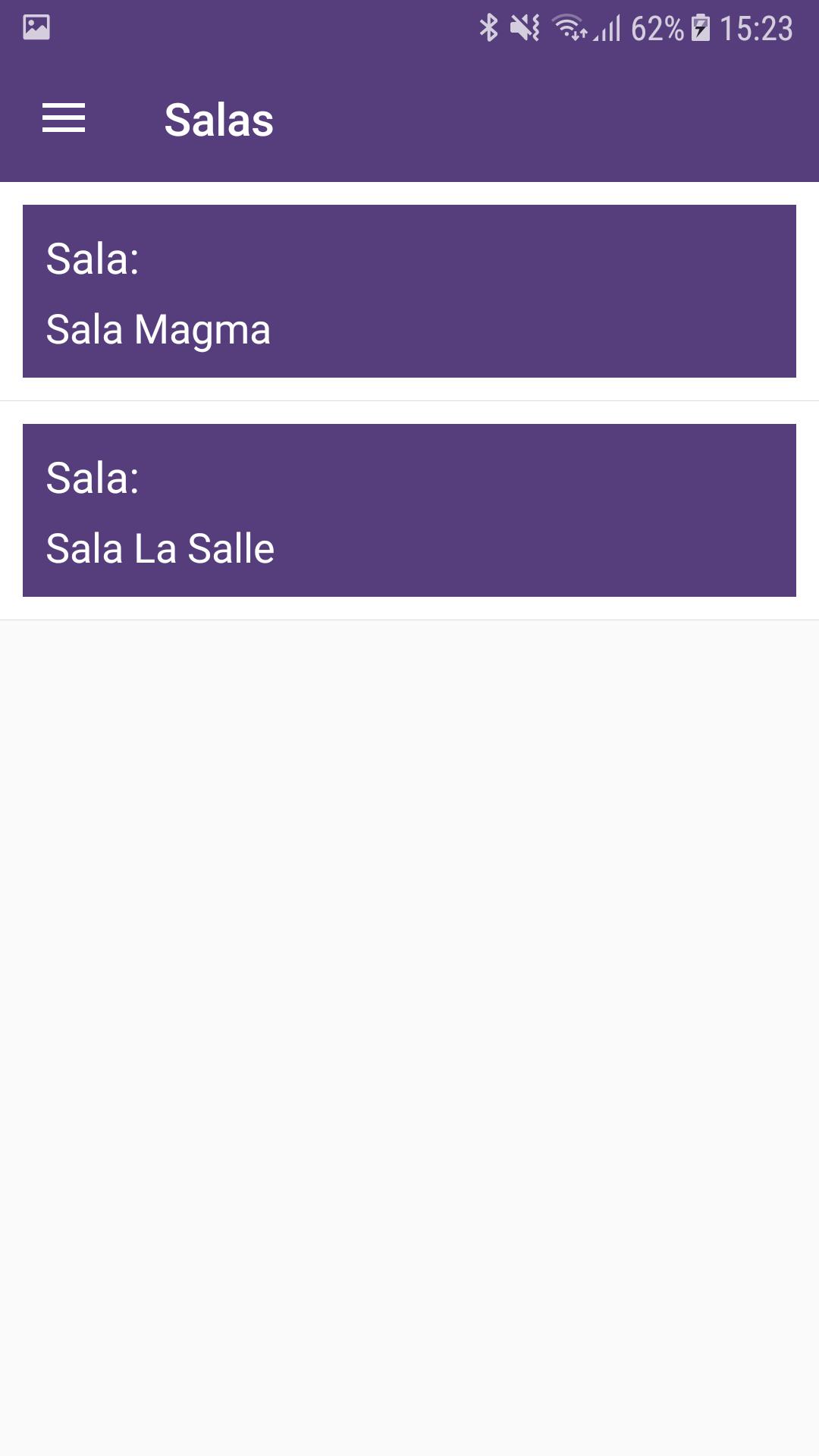819x1456 pixels.
Task: Click the "Sala:" label above Sala Magma
Action: (x=93, y=259)
